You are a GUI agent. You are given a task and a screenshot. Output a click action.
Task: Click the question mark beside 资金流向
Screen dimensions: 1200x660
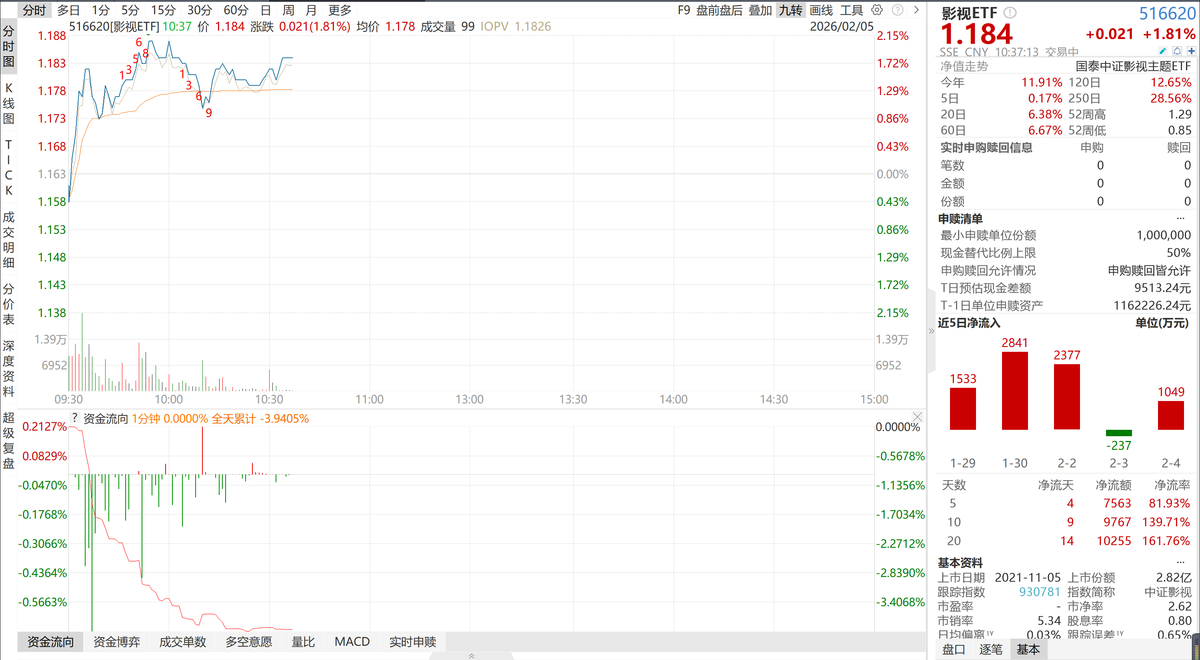point(74,417)
